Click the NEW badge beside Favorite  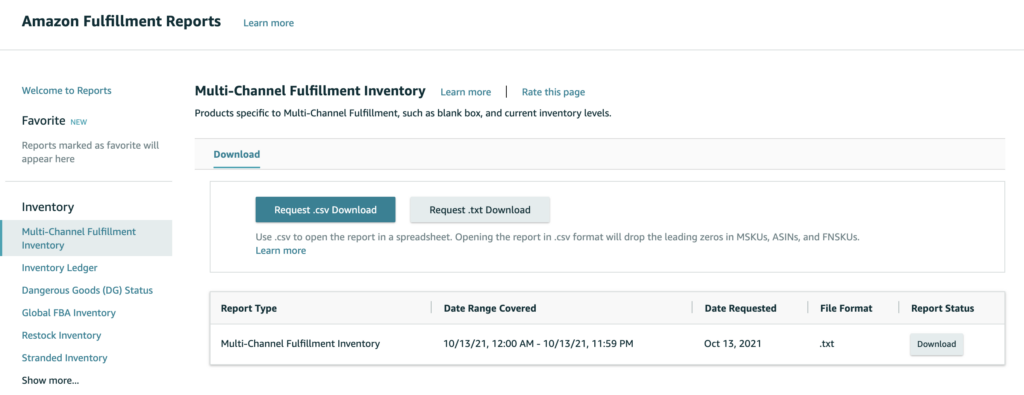(x=78, y=122)
